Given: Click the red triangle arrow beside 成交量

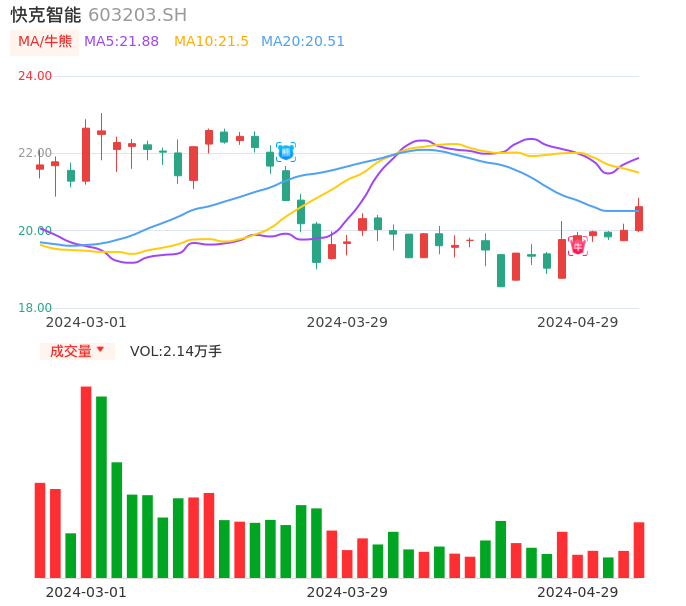Looking at the screenshot, I should pyautogui.click(x=100, y=350).
